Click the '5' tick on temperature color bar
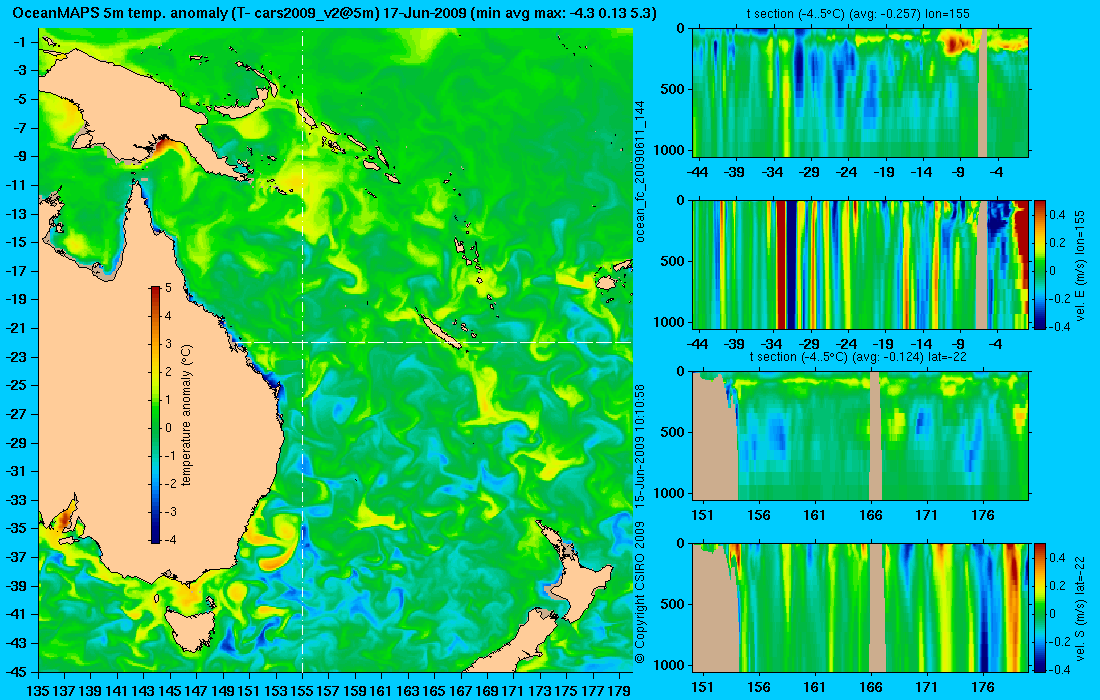The image size is (1100, 700). (x=168, y=288)
